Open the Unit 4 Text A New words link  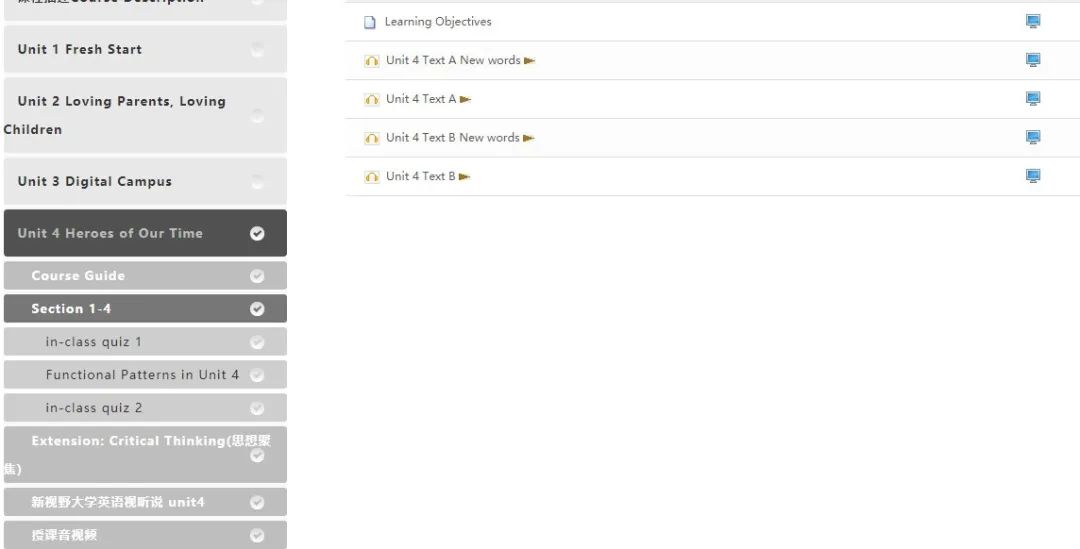coord(453,60)
